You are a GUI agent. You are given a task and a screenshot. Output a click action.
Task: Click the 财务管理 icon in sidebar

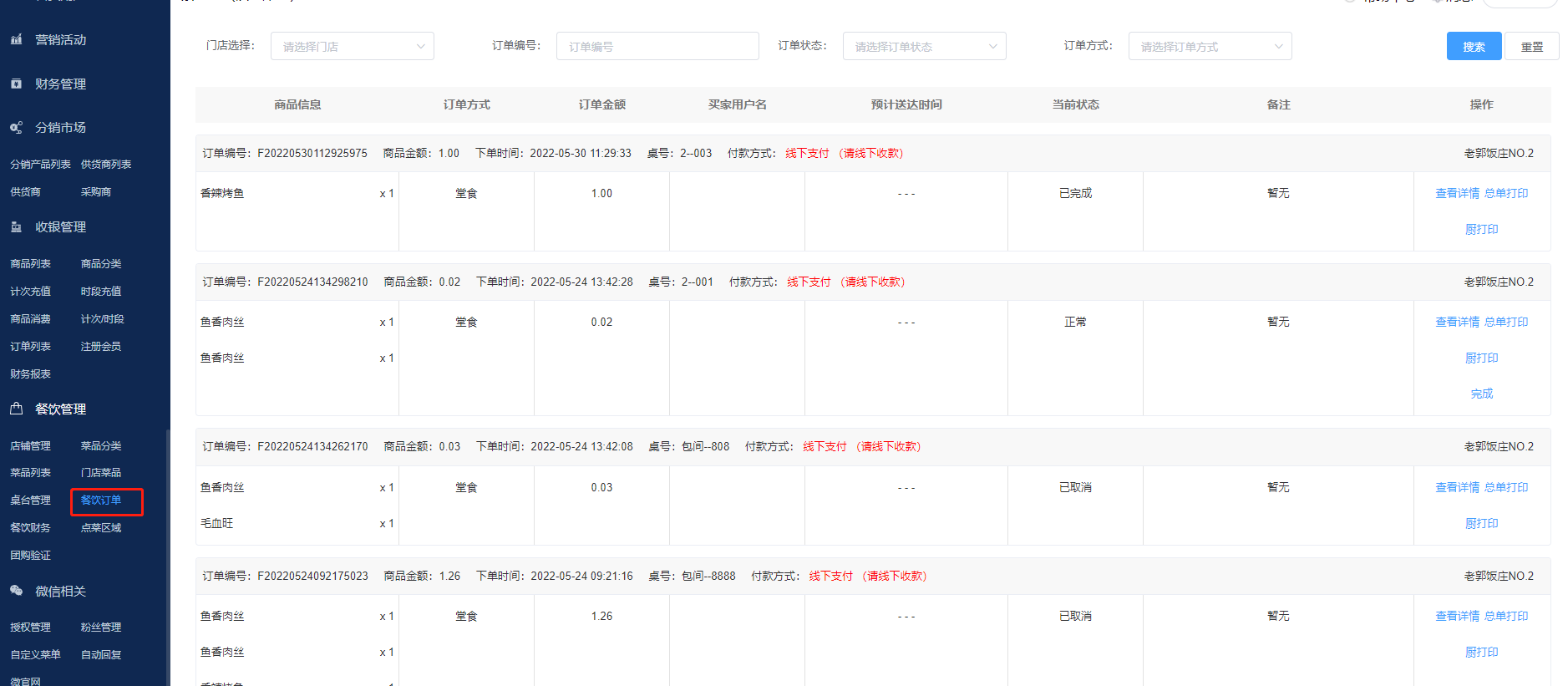click(x=16, y=84)
